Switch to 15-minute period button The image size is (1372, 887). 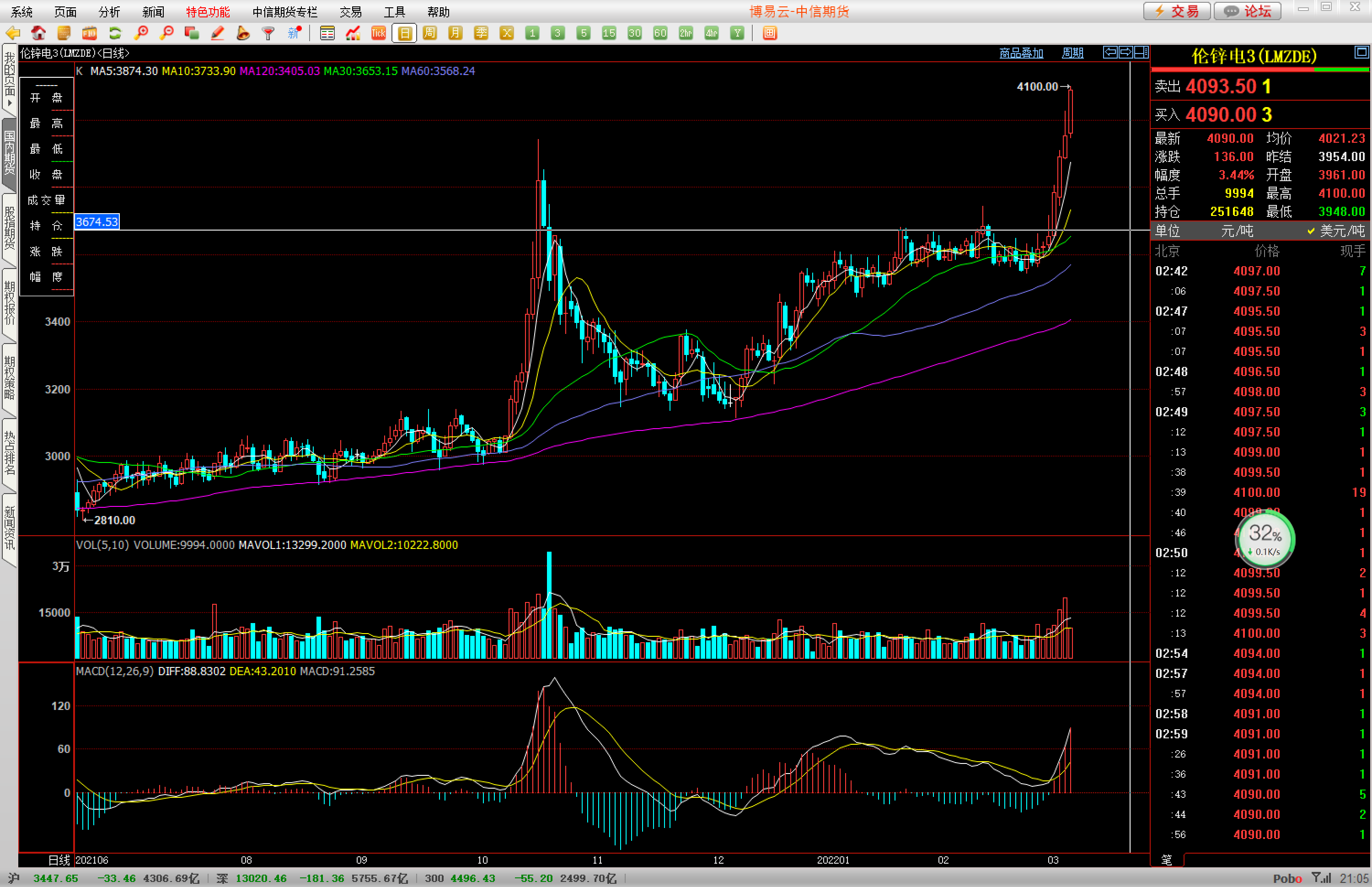tap(609, 33)
